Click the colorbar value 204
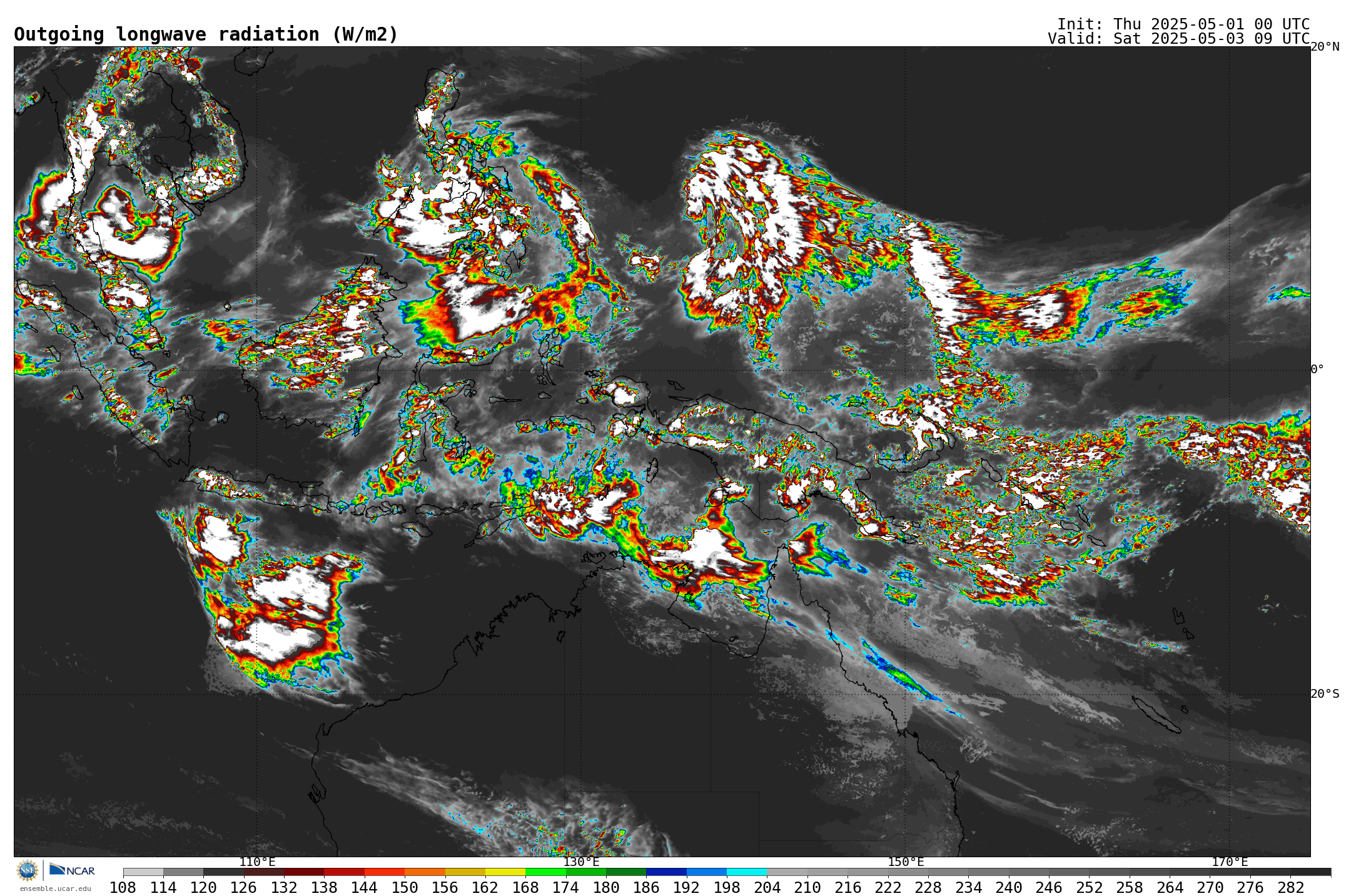The height and width of the screenshot is (896, 1351). click(x=767, y=888)
